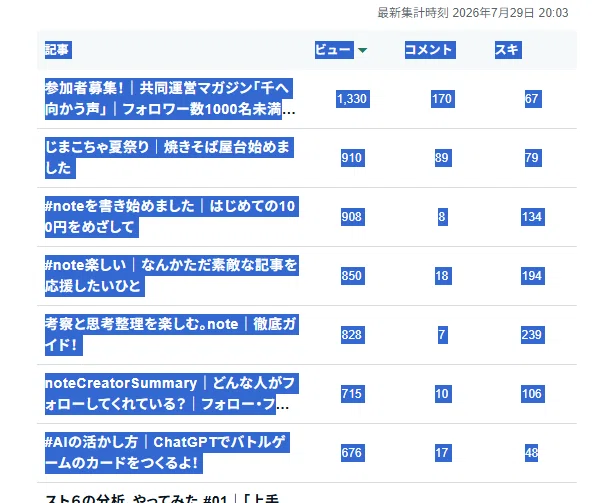Click the view count 828
605x503 pixels.
point(353,335)
